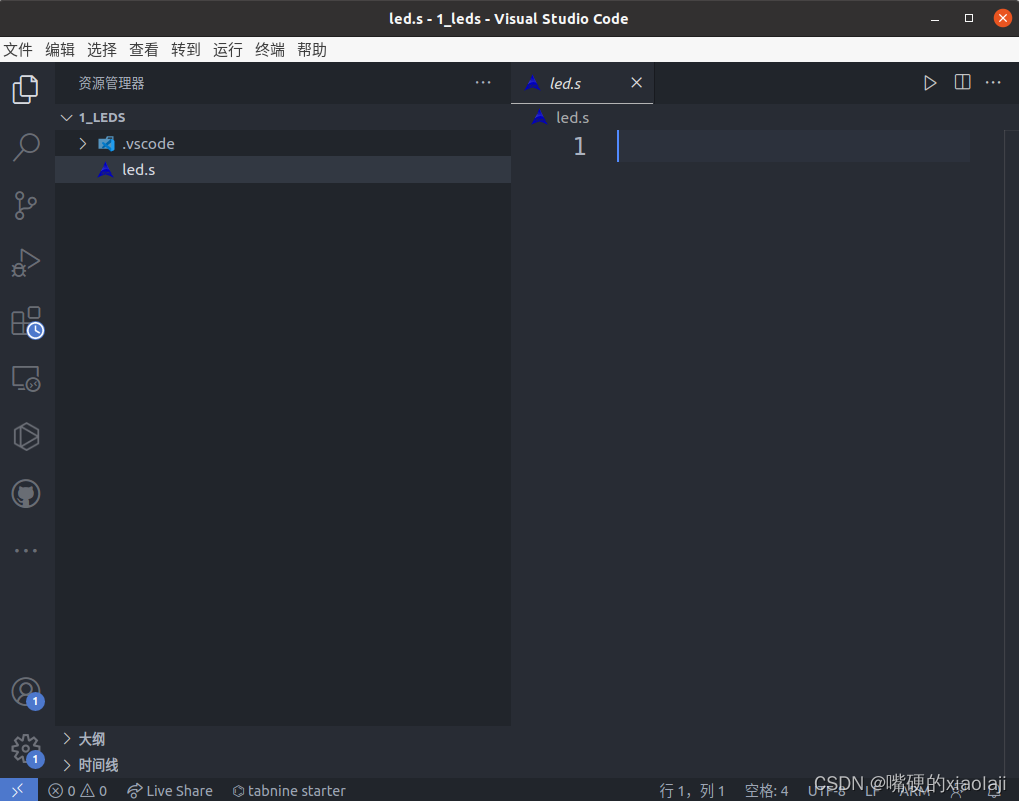The image size is (1019, 801).
Task: Open the Source Control view
Action: 26,205
